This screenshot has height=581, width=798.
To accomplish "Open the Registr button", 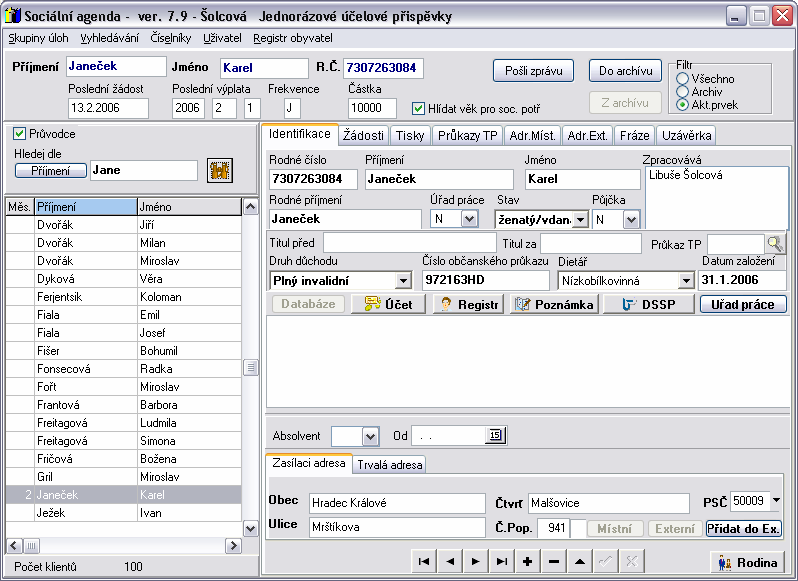I will (x=468, y=304).
